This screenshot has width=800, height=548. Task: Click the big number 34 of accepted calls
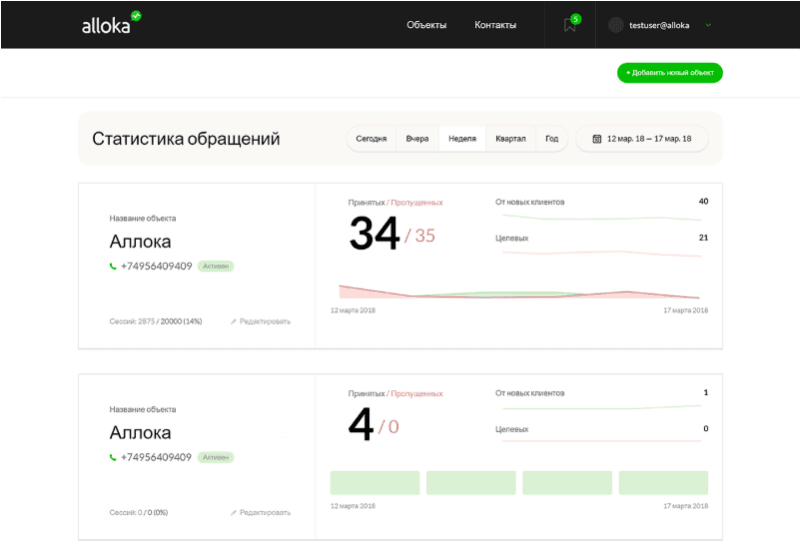[373, 234]
